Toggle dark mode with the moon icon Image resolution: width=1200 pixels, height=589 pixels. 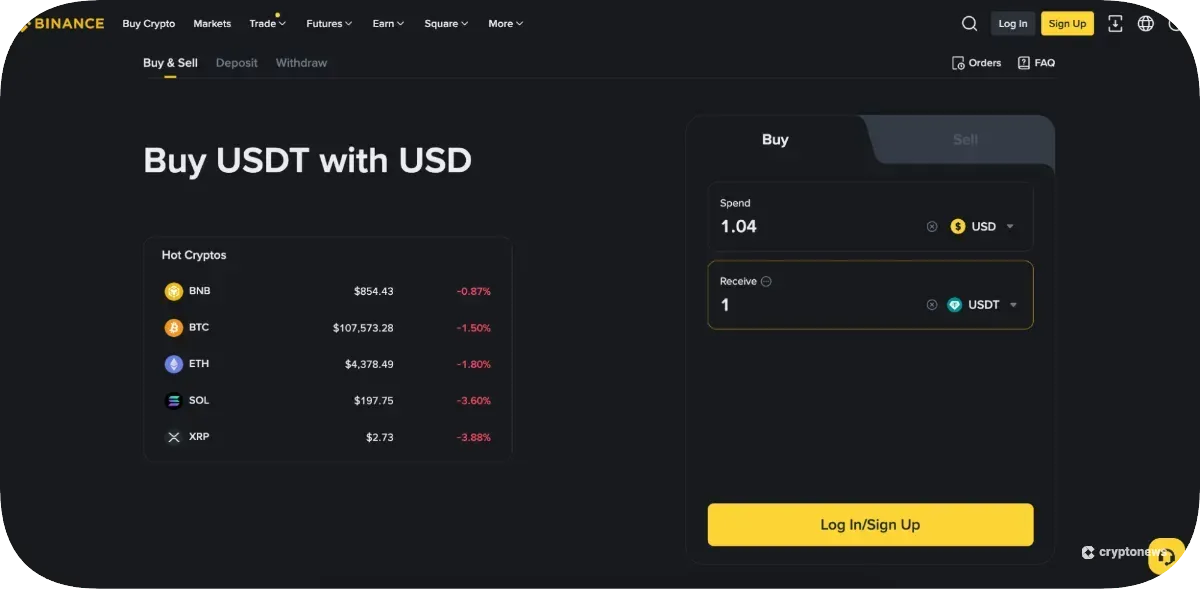point(1177,23)
